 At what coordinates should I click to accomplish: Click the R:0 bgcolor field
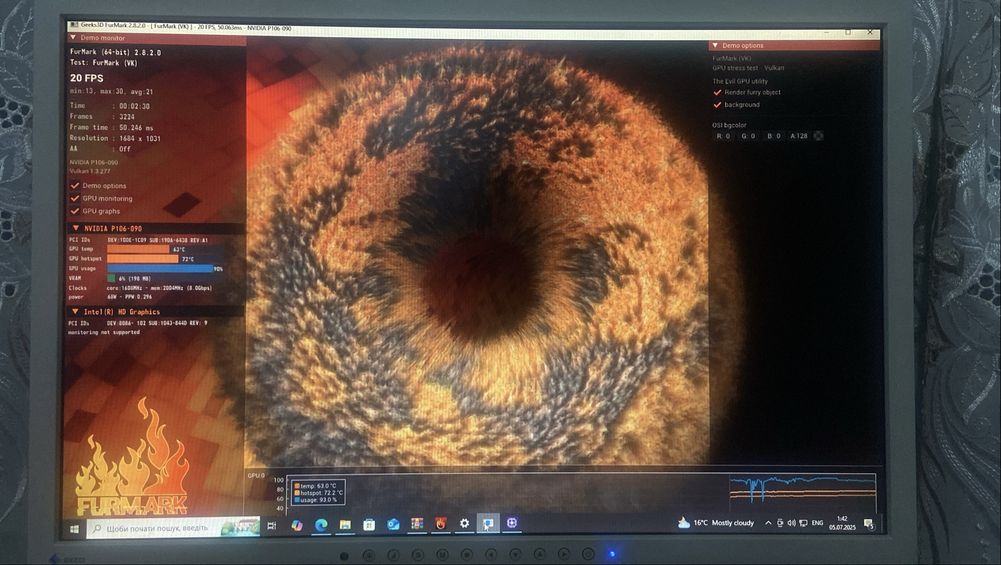(x=723, y=136)
